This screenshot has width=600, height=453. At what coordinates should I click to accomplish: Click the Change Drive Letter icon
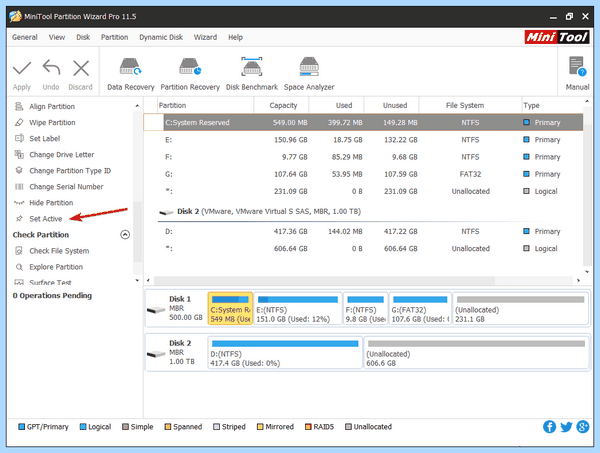point(19,154)
